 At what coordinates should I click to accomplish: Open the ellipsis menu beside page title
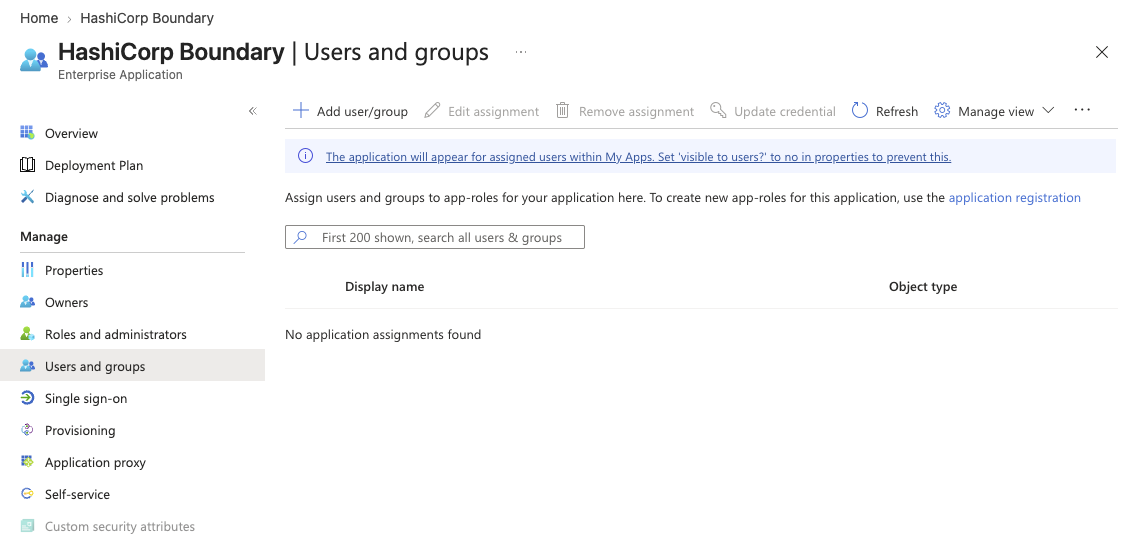tap(521, 52)
